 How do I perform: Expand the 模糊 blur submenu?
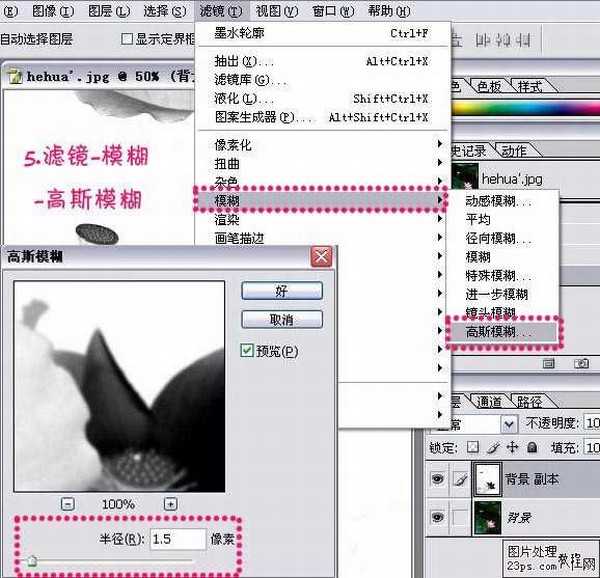[x=321, y=200]
